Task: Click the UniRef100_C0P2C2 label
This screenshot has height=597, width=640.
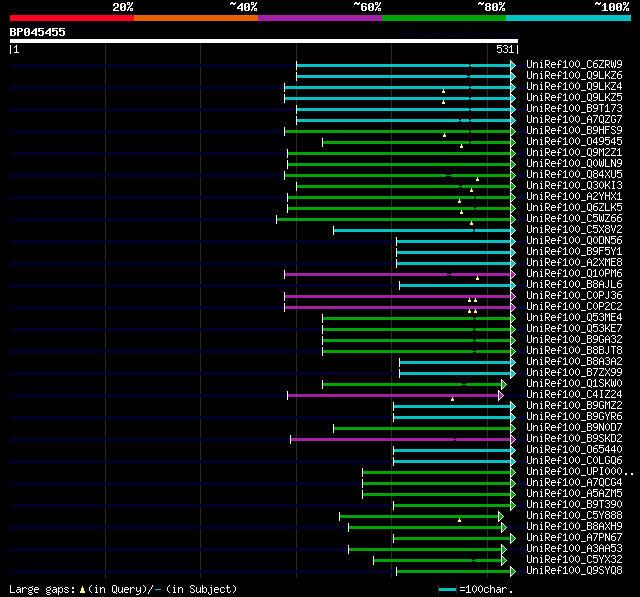Action: (x=574, y=307)
